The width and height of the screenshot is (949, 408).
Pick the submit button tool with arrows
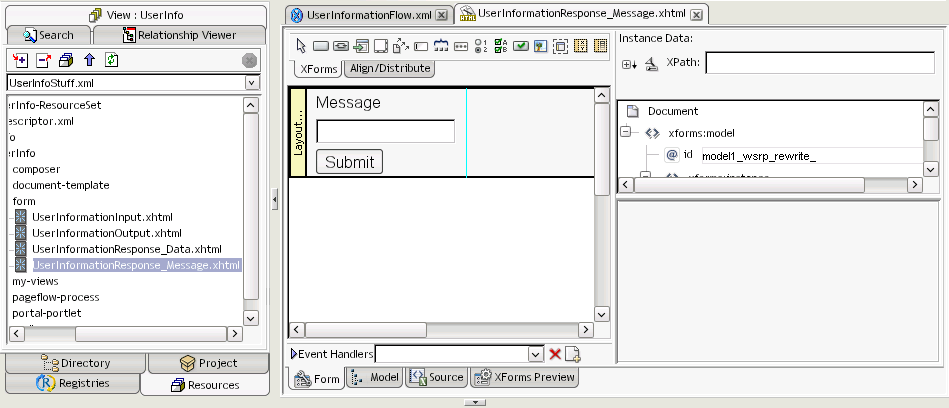(341, 46)
